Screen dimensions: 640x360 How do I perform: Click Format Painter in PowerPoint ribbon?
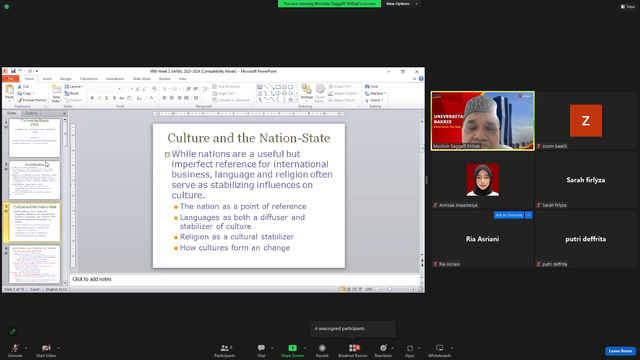coord(32,100)
